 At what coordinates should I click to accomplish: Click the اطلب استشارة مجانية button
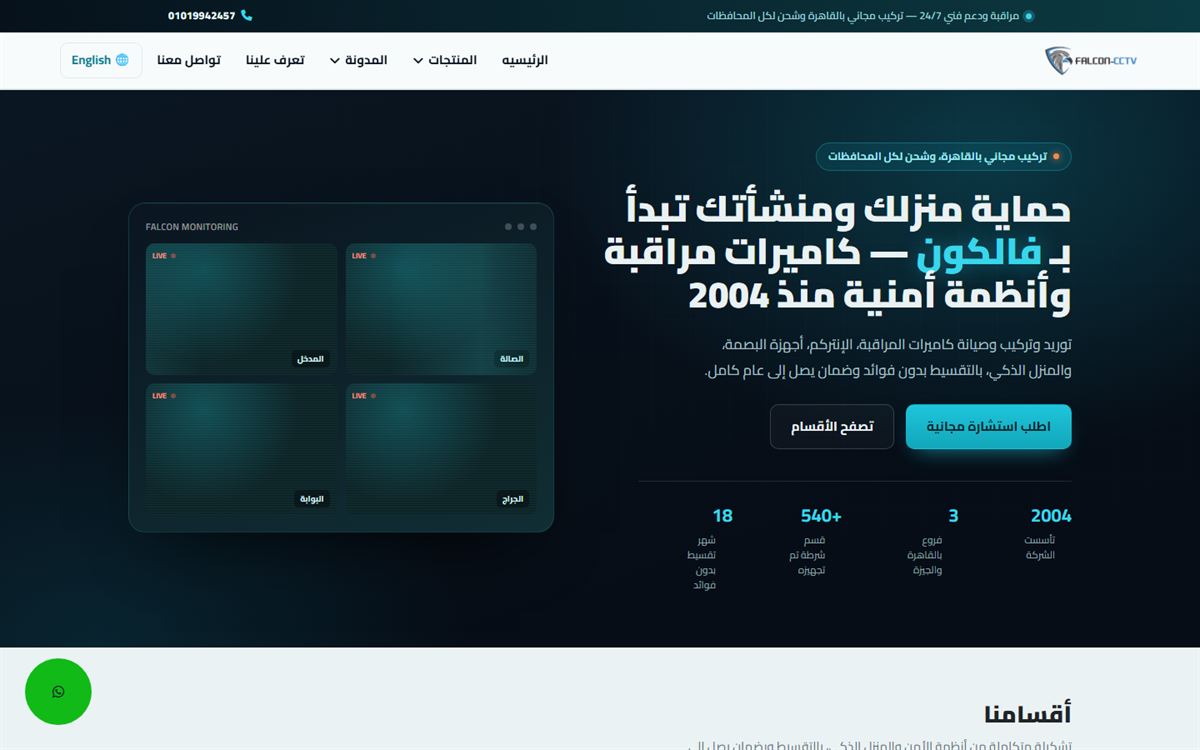[988, 427]
